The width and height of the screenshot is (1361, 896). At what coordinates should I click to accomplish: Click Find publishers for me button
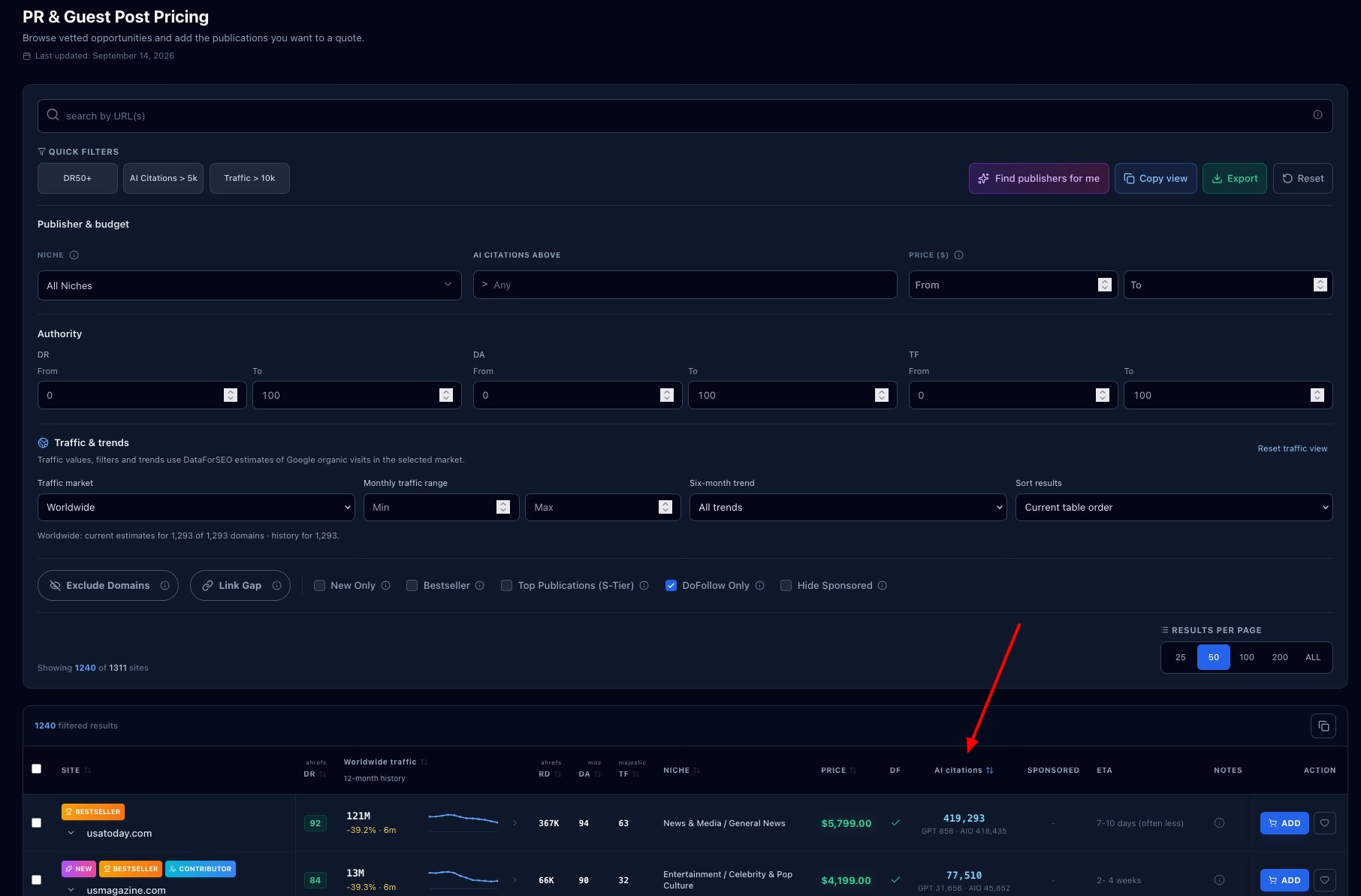tap(1039, 179)
